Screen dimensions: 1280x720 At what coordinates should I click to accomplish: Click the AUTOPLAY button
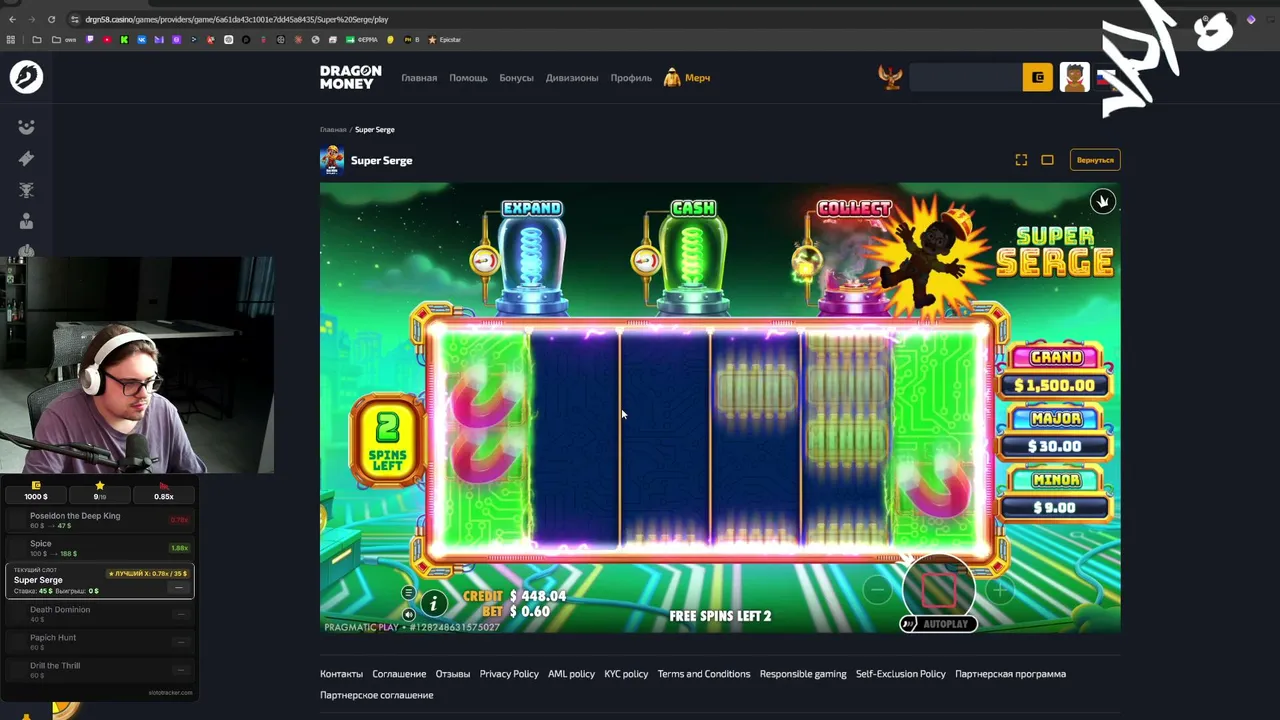(936, 624)
